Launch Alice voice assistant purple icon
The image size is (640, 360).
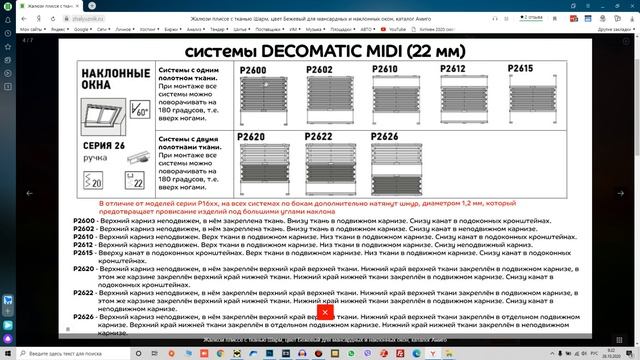coord(8,339)
